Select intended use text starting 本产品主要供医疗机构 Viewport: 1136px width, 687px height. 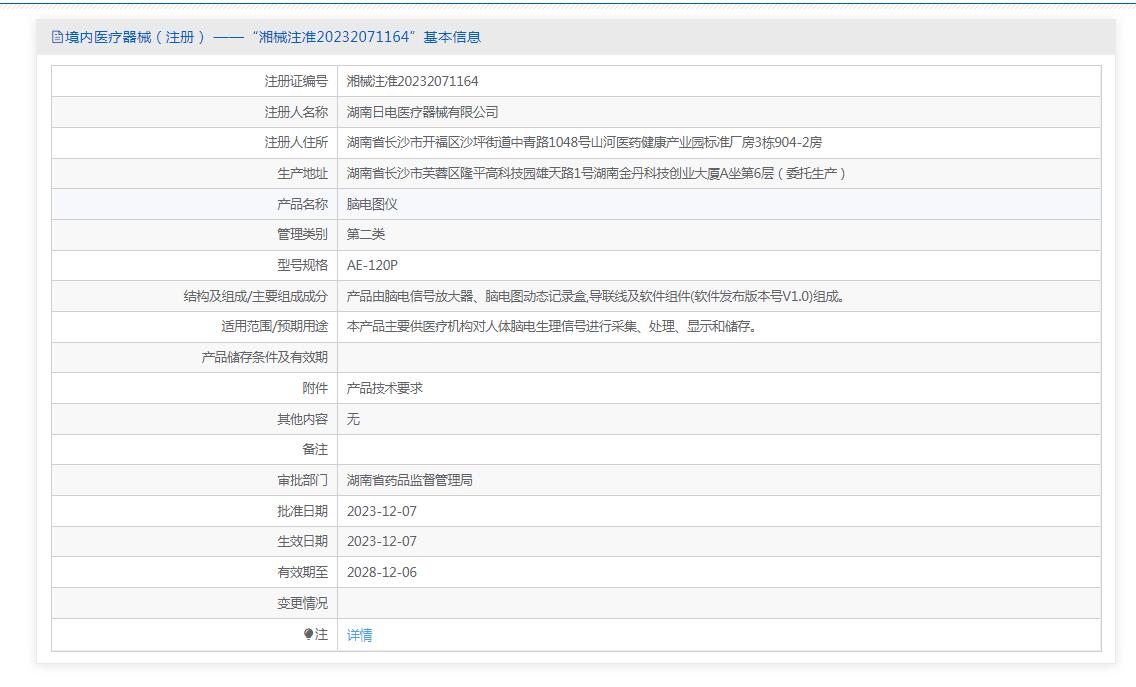pyautogui.click(x=551, y=327)
